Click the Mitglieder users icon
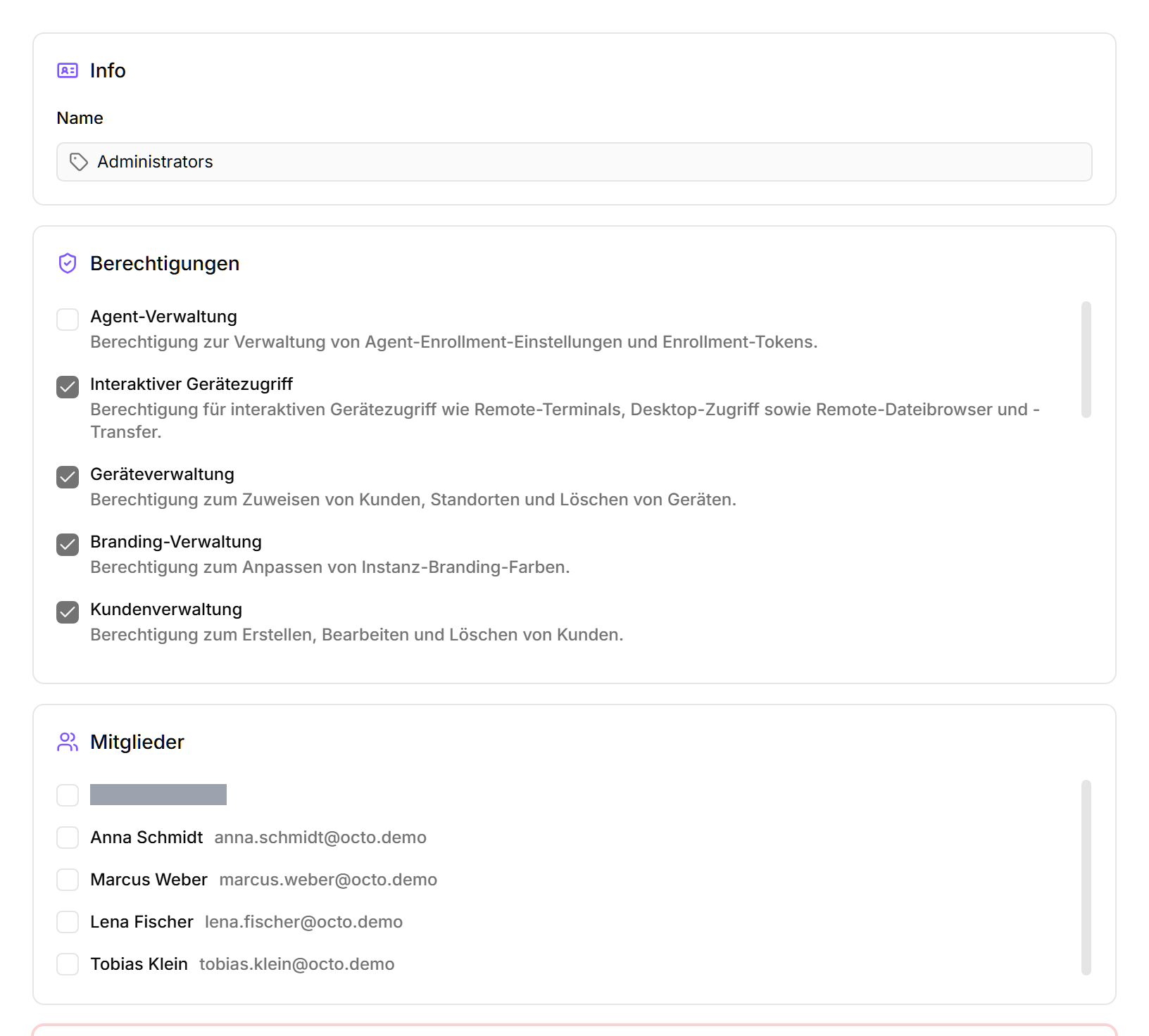Image resolution: width=1149 pixels, height=1036 pixels. [68, 742]
